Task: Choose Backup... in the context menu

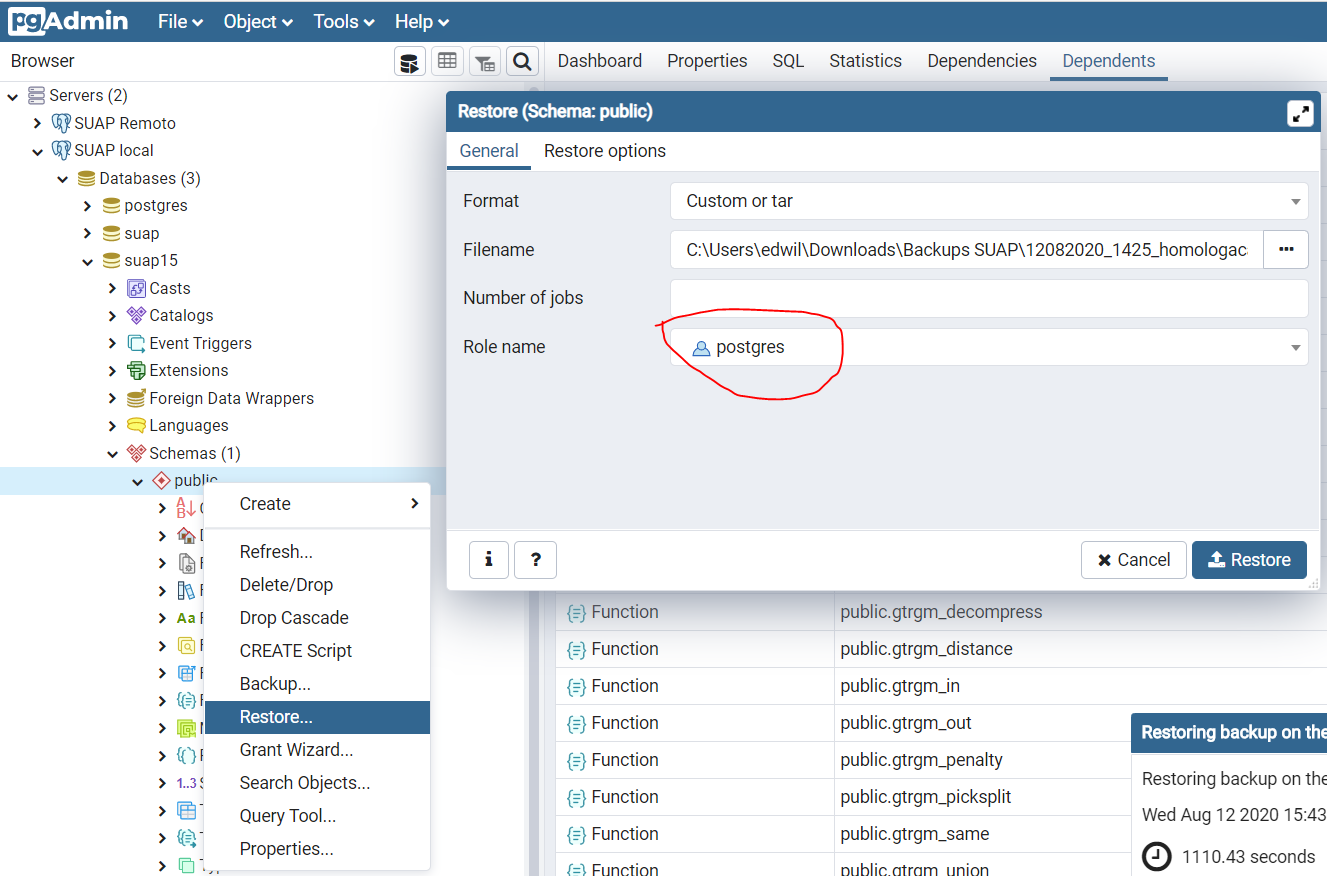Action: point(317,684)
